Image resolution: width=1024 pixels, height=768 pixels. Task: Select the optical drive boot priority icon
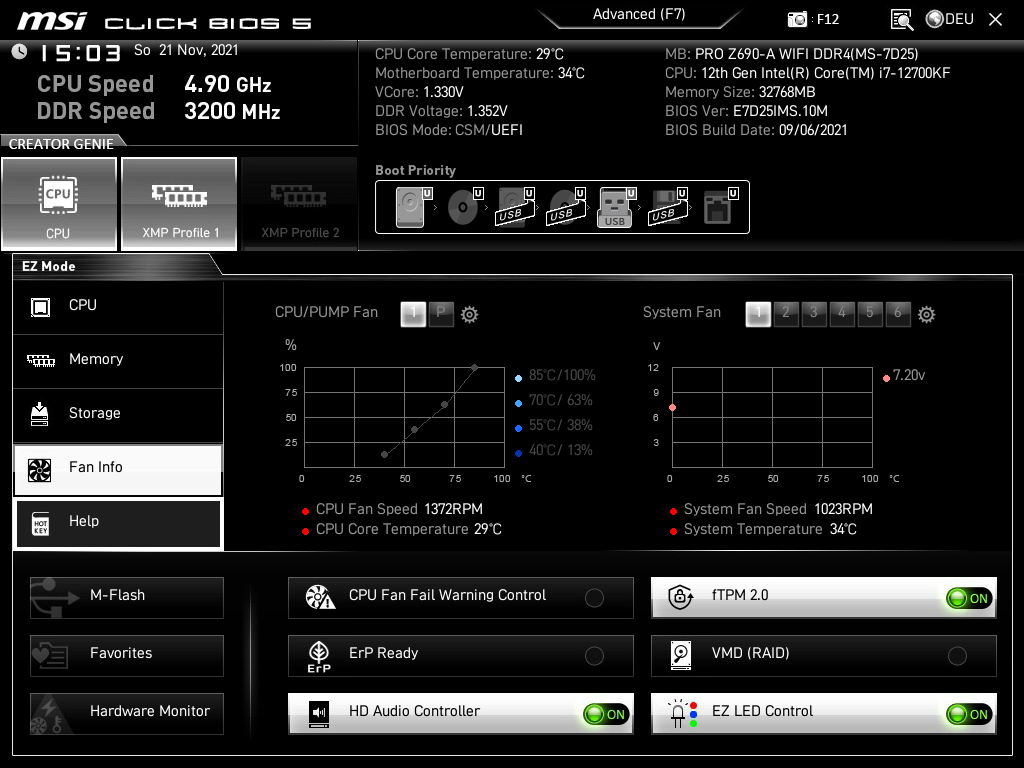[x=465, y=207]
